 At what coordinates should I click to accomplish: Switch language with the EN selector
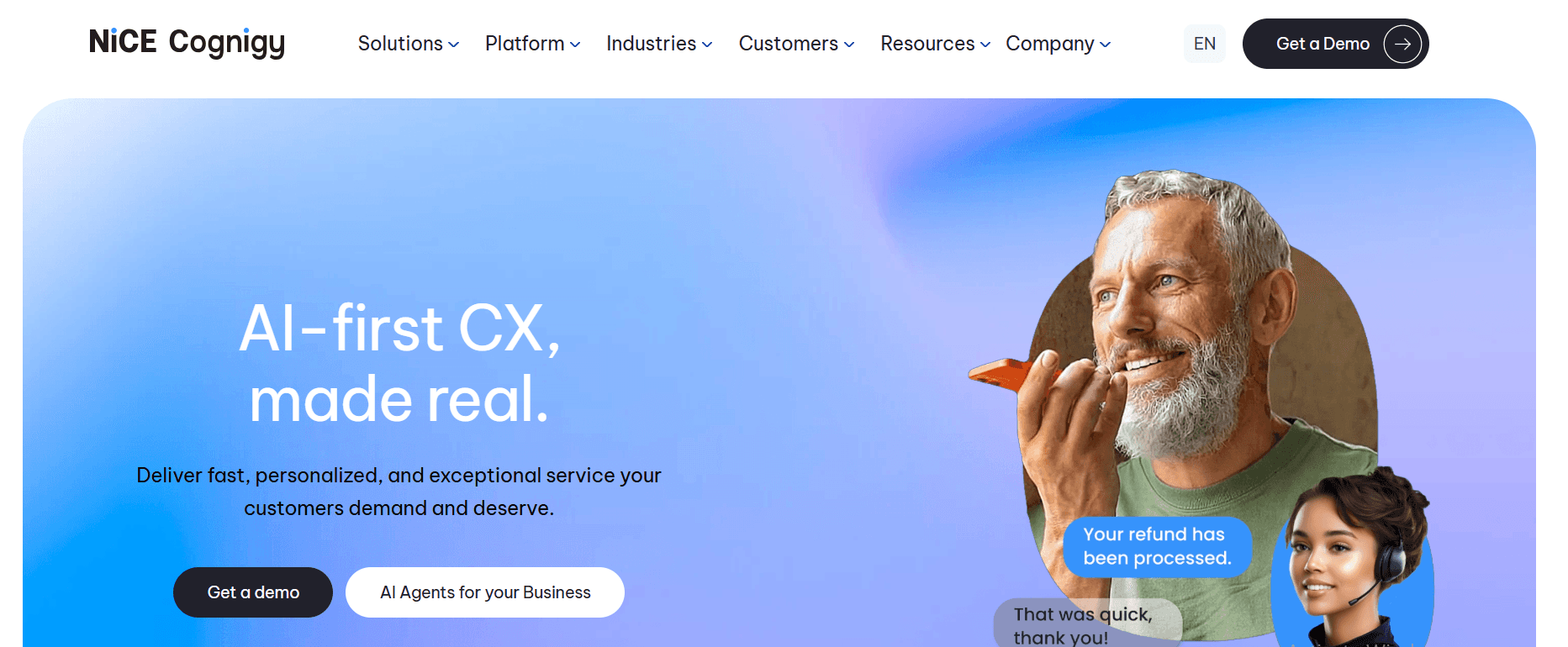[1205, 44]
